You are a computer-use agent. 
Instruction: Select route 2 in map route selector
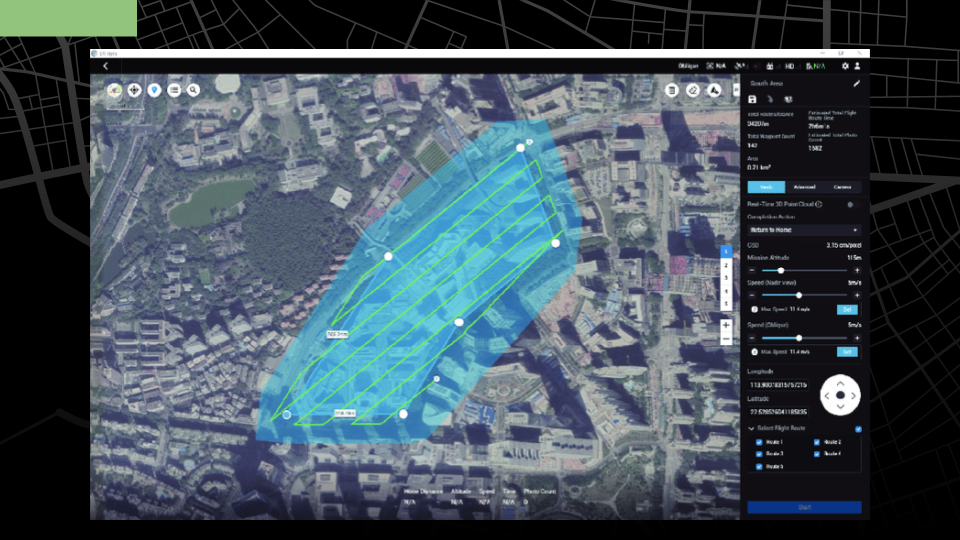[x=726, y=265]
